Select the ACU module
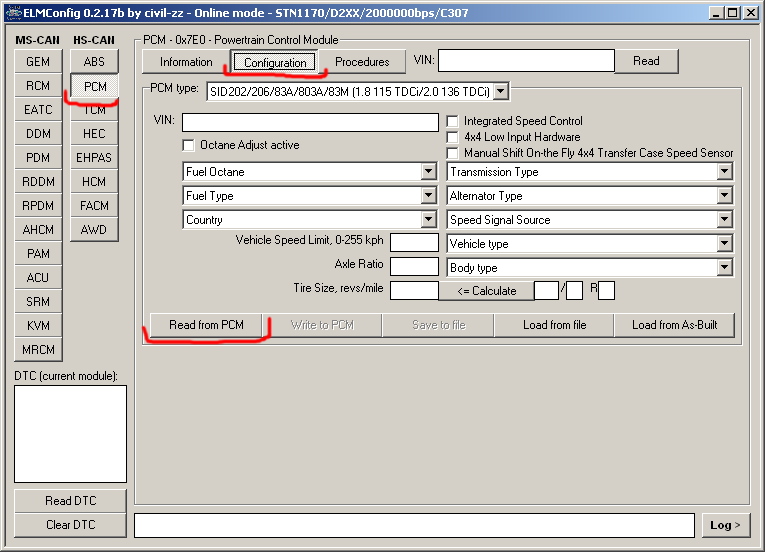The image size is (765, 552). point(39,278)
